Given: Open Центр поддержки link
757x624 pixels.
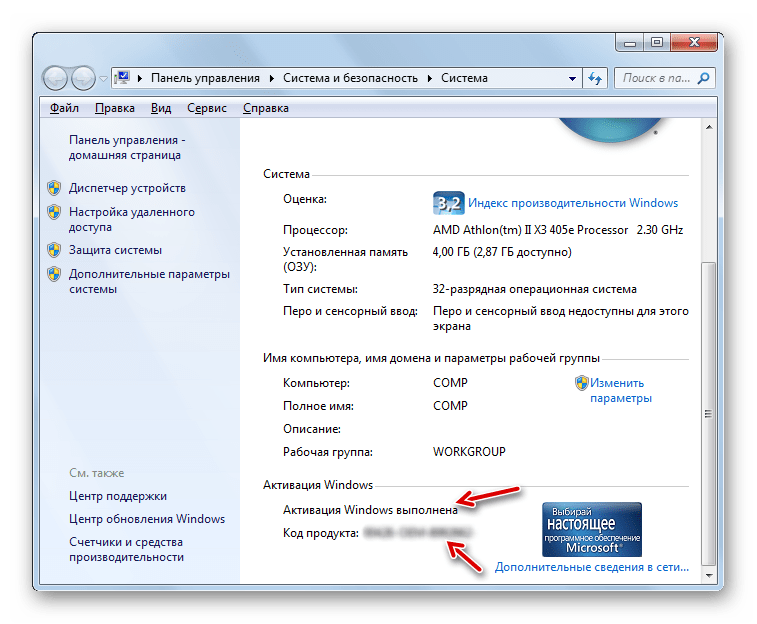Looking at the screenshot, I should click(118, 496).
